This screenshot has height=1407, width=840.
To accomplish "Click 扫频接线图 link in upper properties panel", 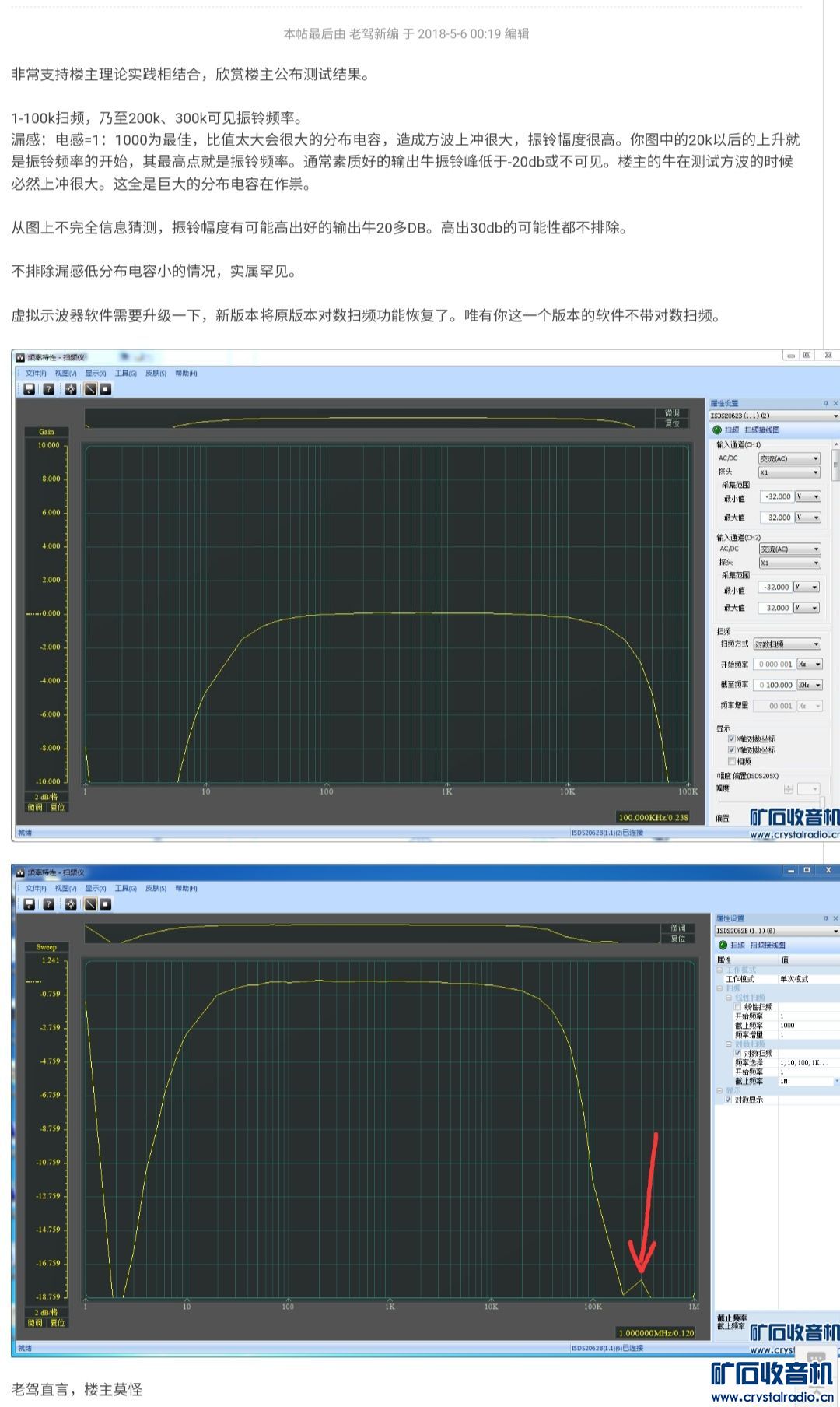I will (x=761, y=430).
